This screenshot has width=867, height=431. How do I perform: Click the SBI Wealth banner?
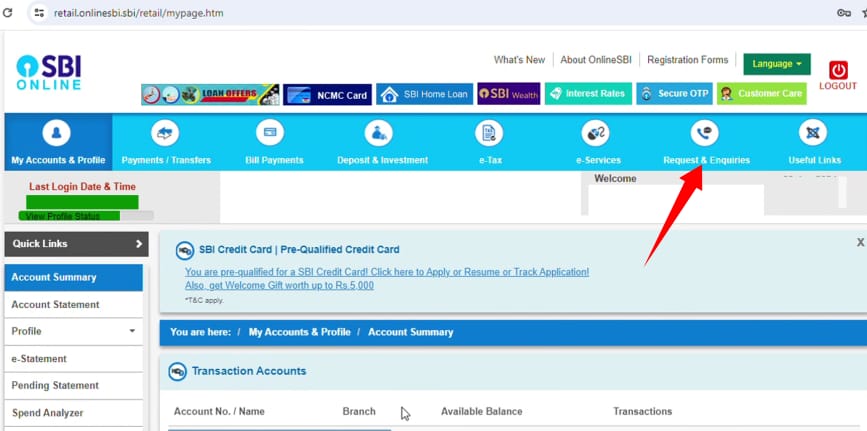click(509, 94)
